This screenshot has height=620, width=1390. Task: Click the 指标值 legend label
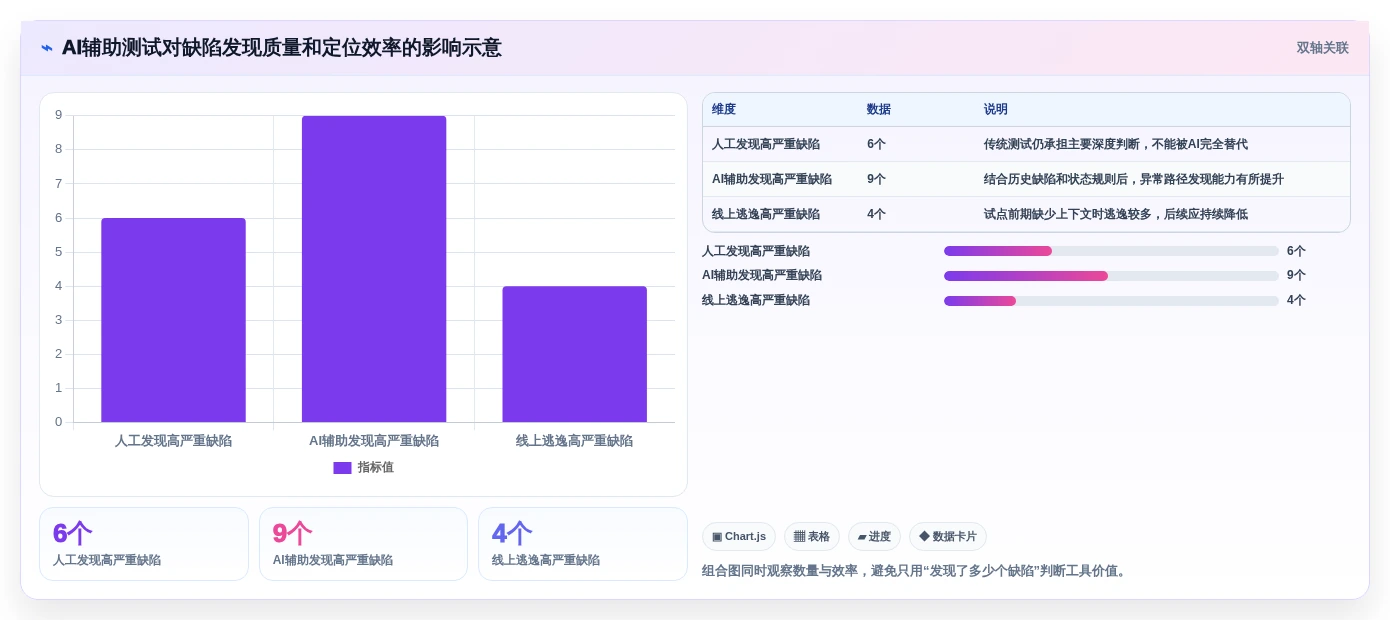(376, 467)
